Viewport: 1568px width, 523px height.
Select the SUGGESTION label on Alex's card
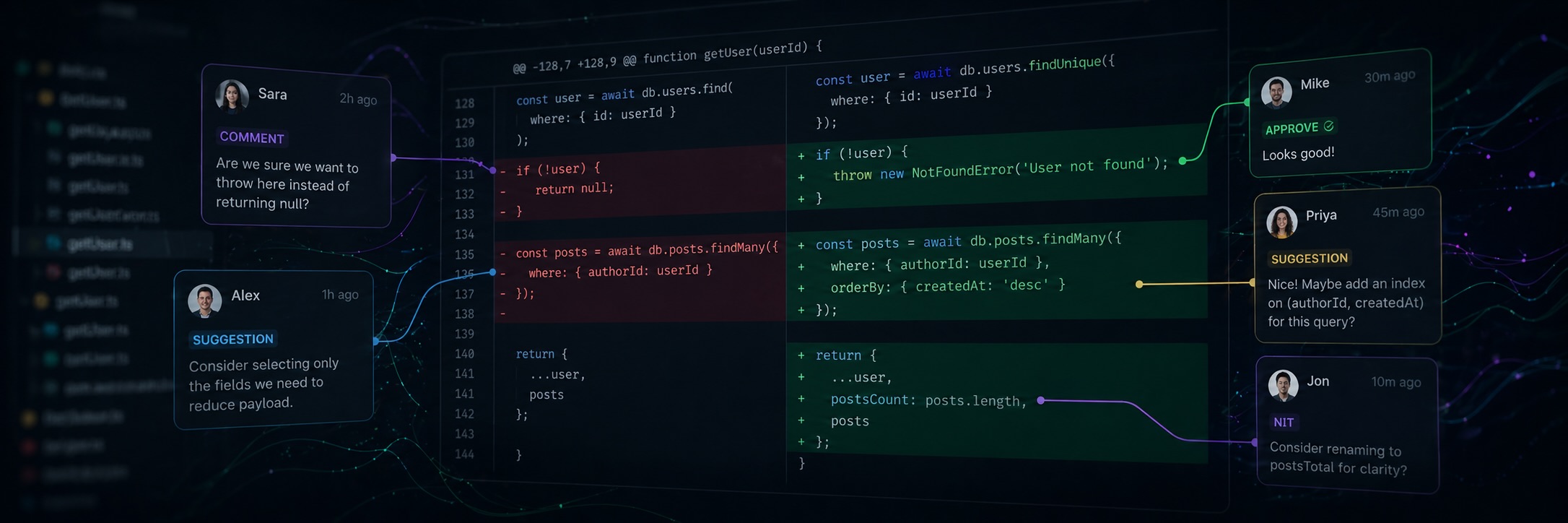[x=232, y=339]
